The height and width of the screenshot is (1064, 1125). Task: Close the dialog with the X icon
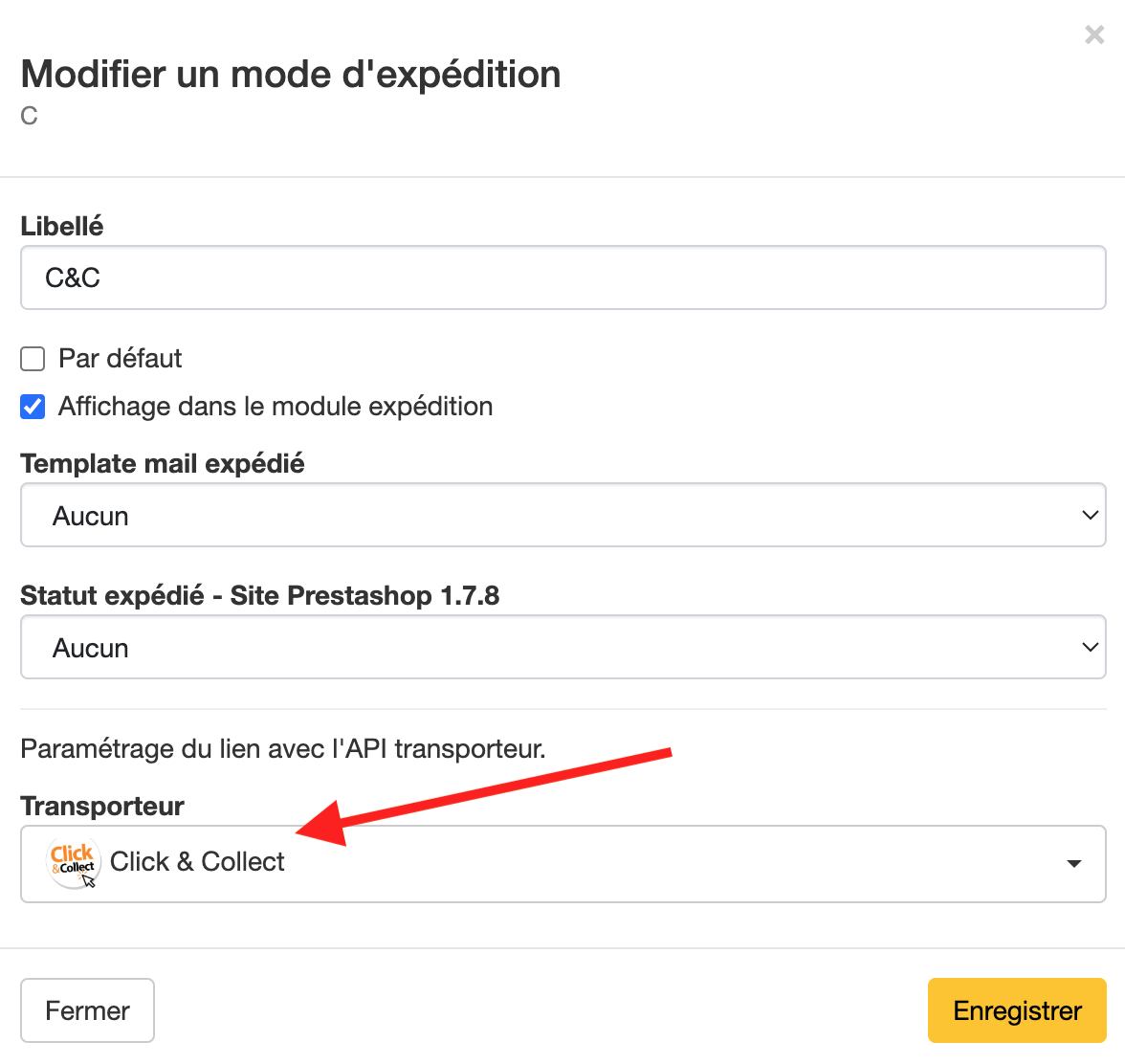point(1094,34)
